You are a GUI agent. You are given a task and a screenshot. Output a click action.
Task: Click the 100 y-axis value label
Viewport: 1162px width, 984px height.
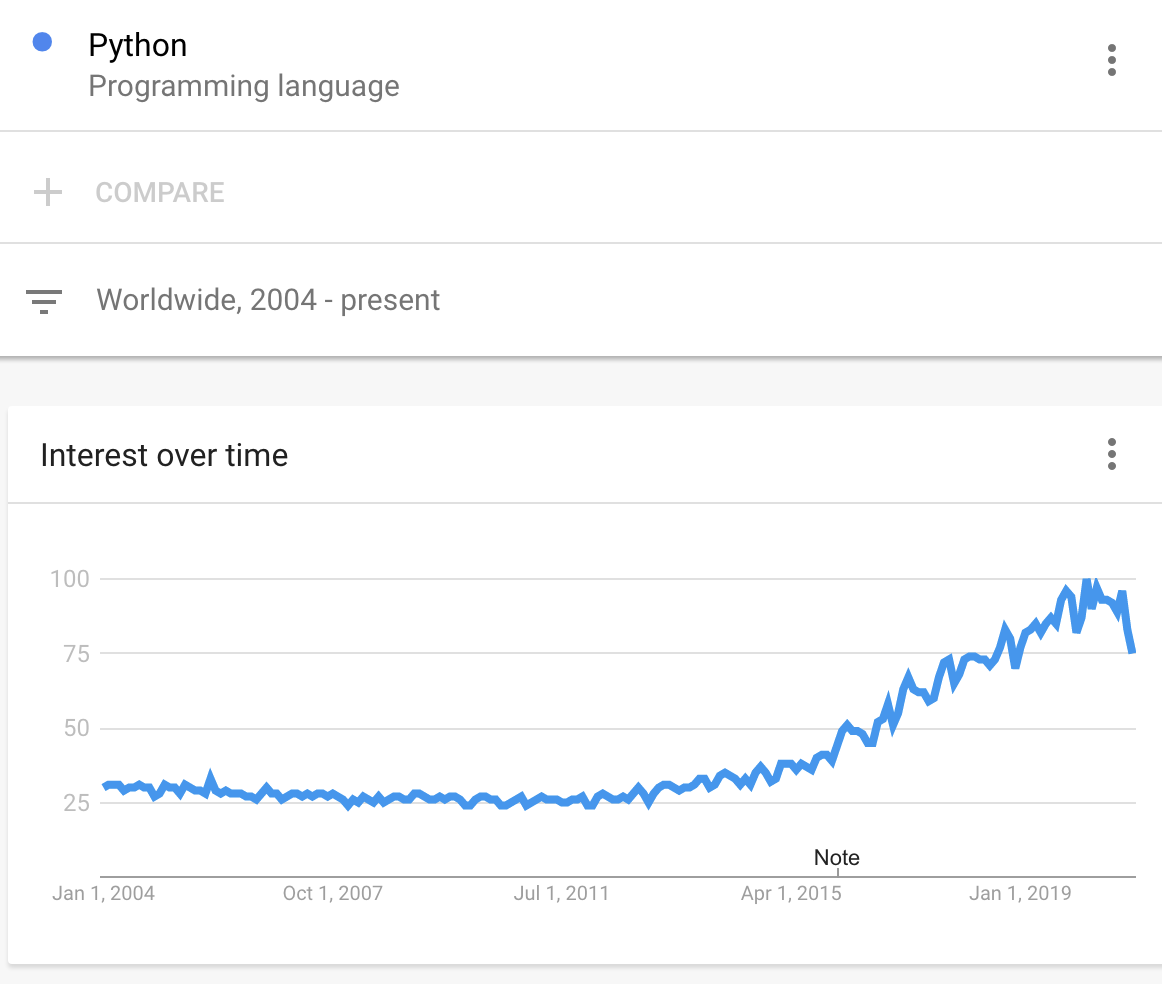click(x=70, y=579)
